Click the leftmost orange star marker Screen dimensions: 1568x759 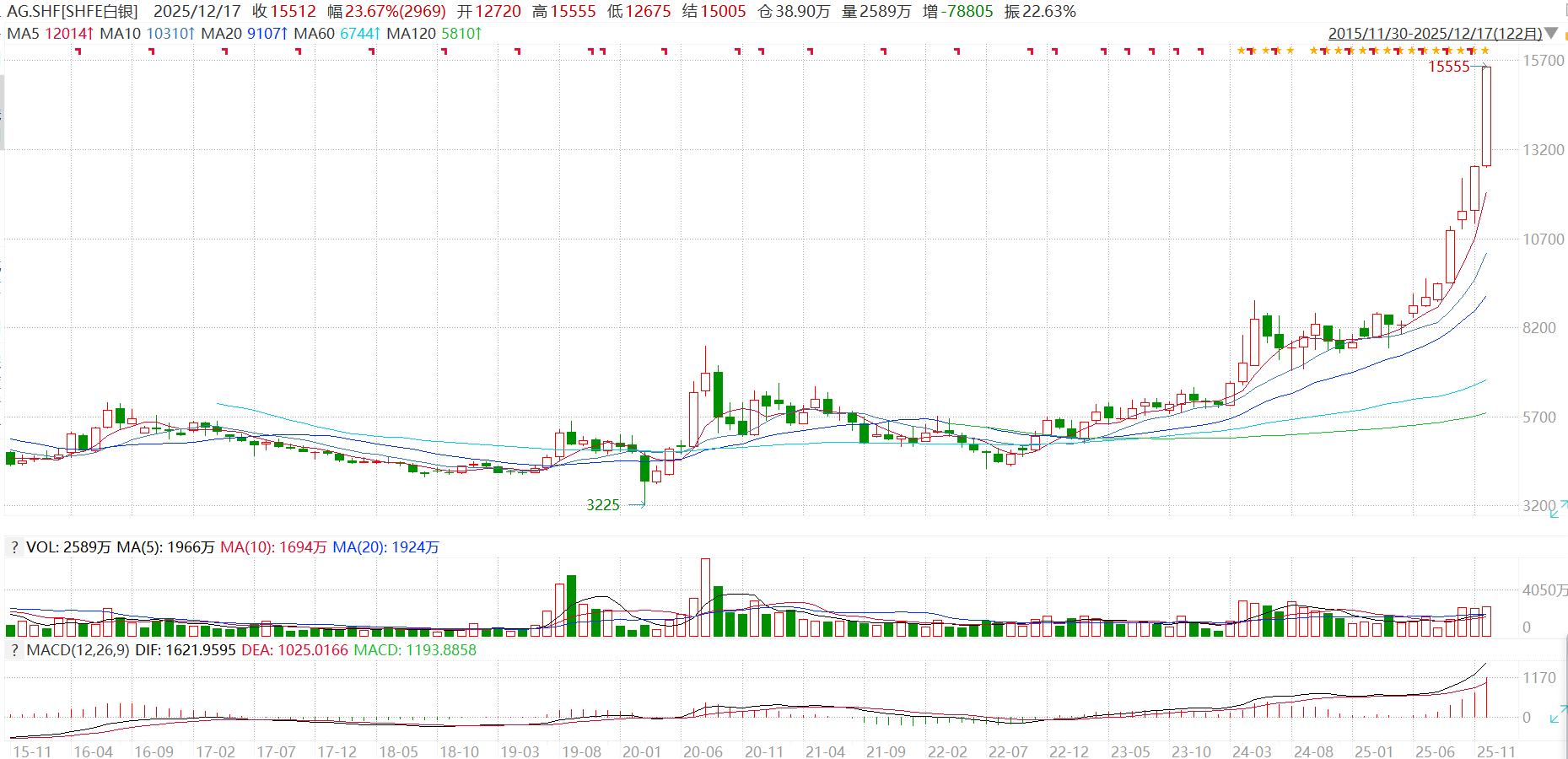point(1242,51)
